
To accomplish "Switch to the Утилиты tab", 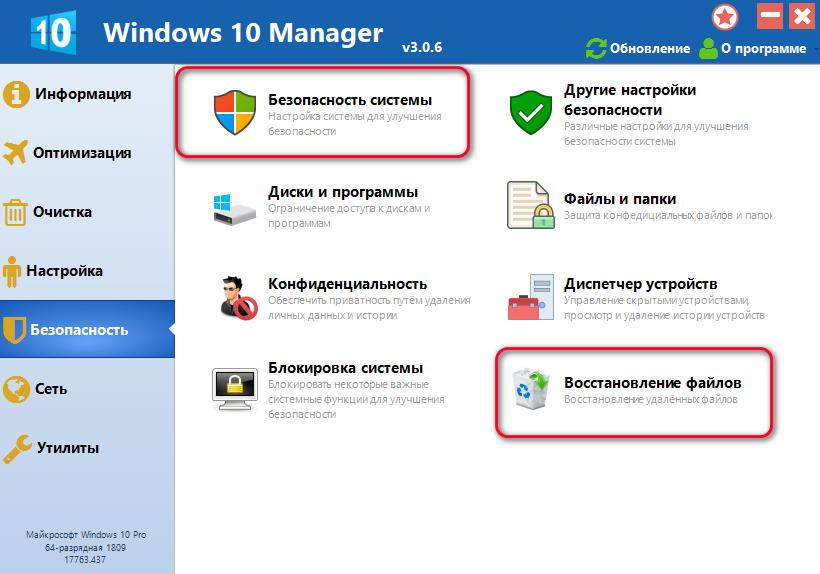I will [67, 448].
